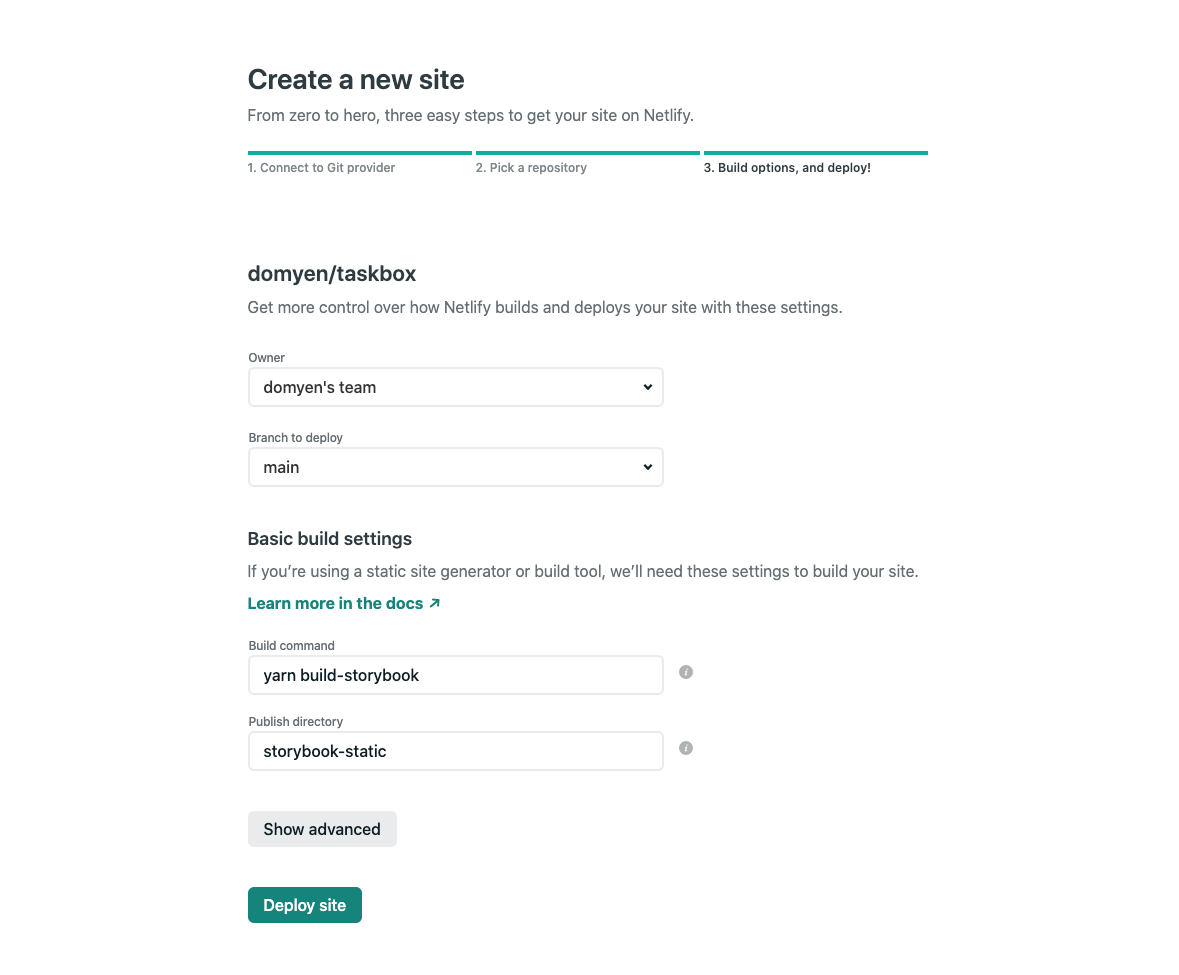1179x975 pixels.
Task: Follow the "Learn more in the docs" link
Action: click(335, 603)
